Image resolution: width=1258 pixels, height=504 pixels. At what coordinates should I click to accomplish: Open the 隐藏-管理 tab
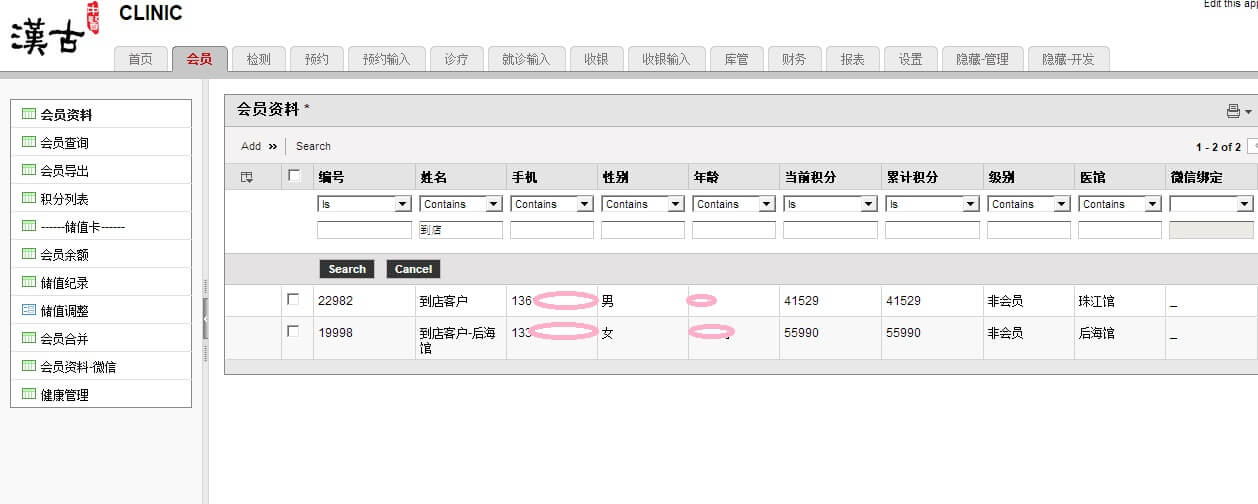coord(983,59)
